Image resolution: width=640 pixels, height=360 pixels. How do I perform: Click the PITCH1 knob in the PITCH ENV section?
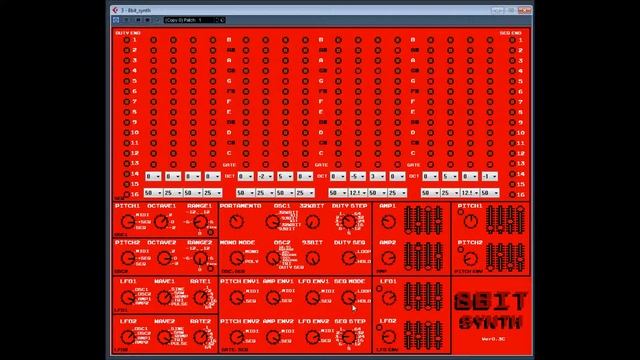pyautogui.click(x=471, y=222)
